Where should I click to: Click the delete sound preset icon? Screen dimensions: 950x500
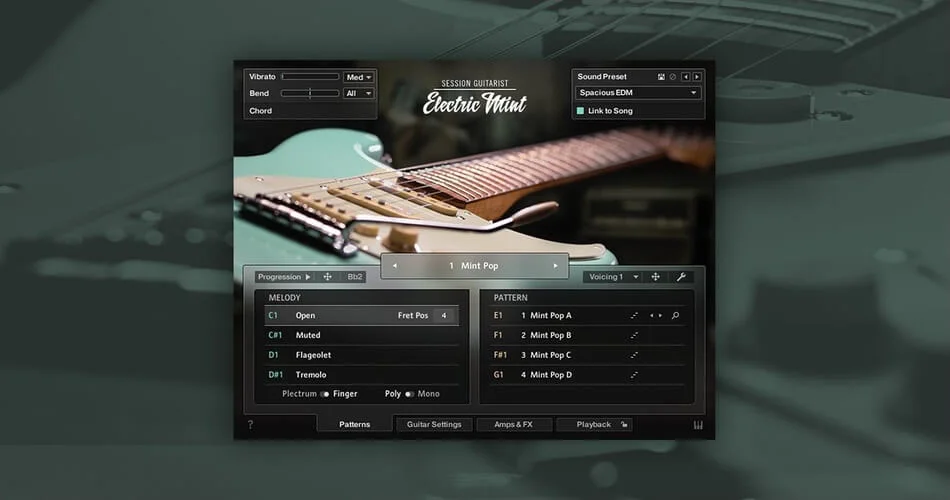673,77
